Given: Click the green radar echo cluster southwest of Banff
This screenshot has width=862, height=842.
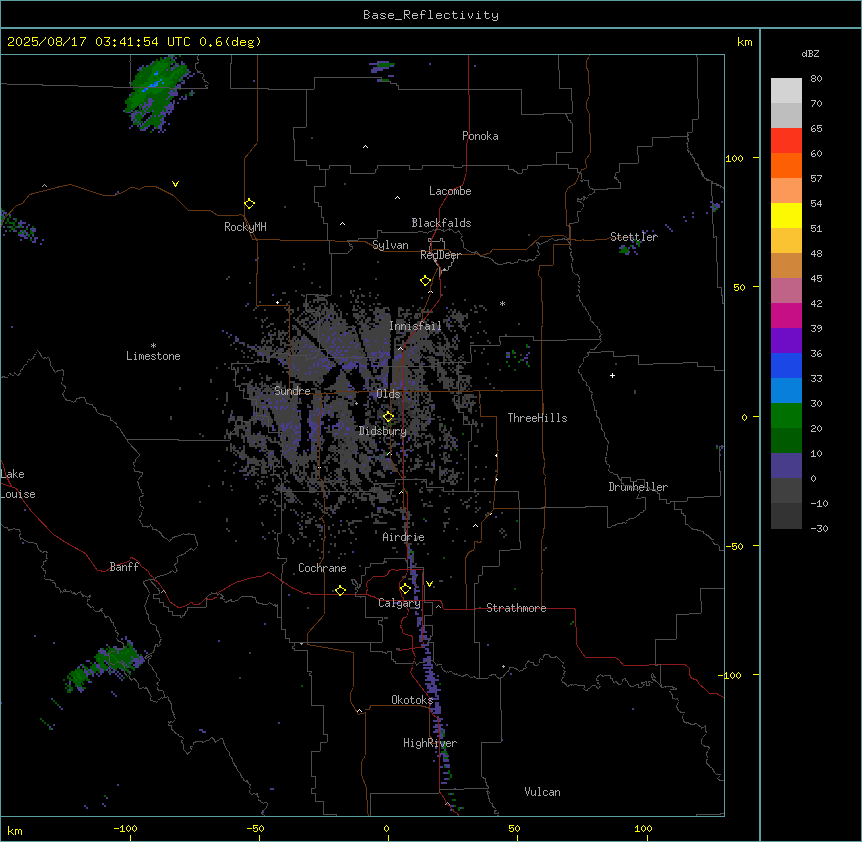Looking at the screenshot, I should pyautogui.click(x=104, y=665).
